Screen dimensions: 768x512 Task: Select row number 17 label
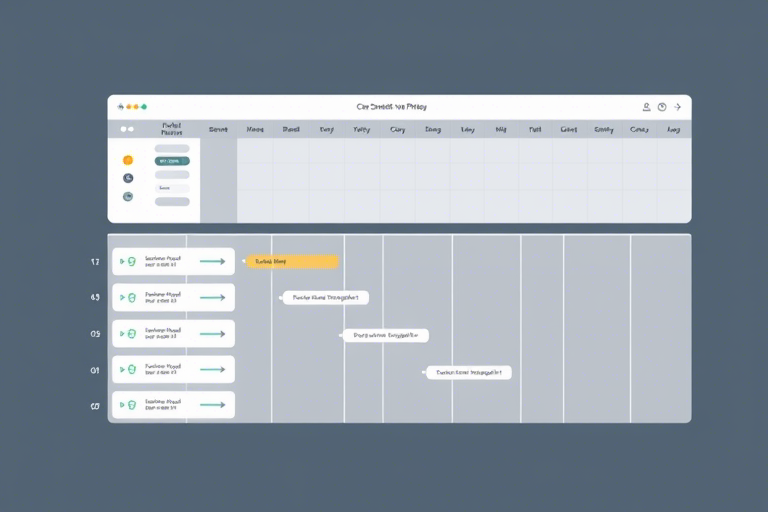pyautogui.click(x=95, y=262)
